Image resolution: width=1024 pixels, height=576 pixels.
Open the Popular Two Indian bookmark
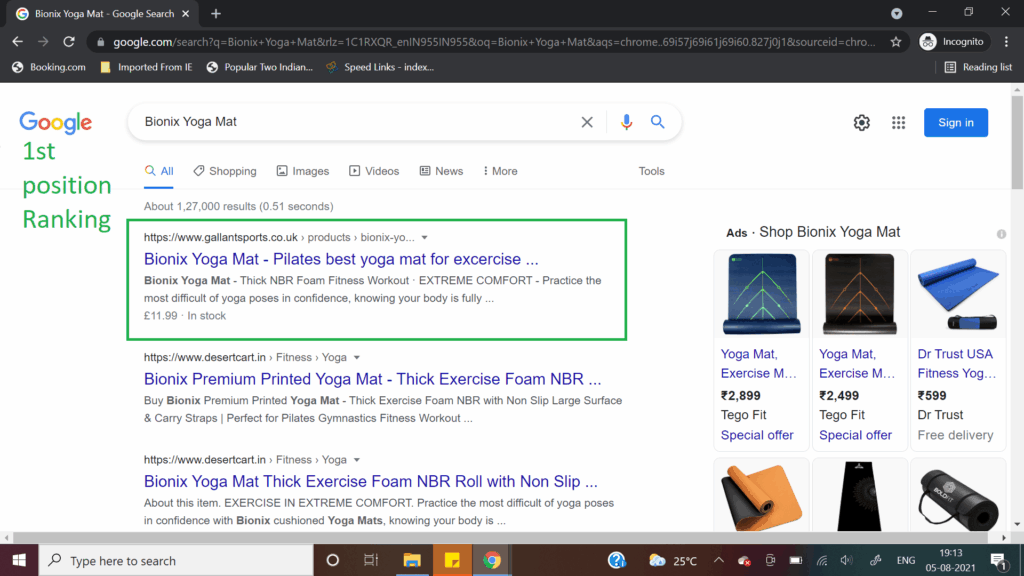point(259,67)
